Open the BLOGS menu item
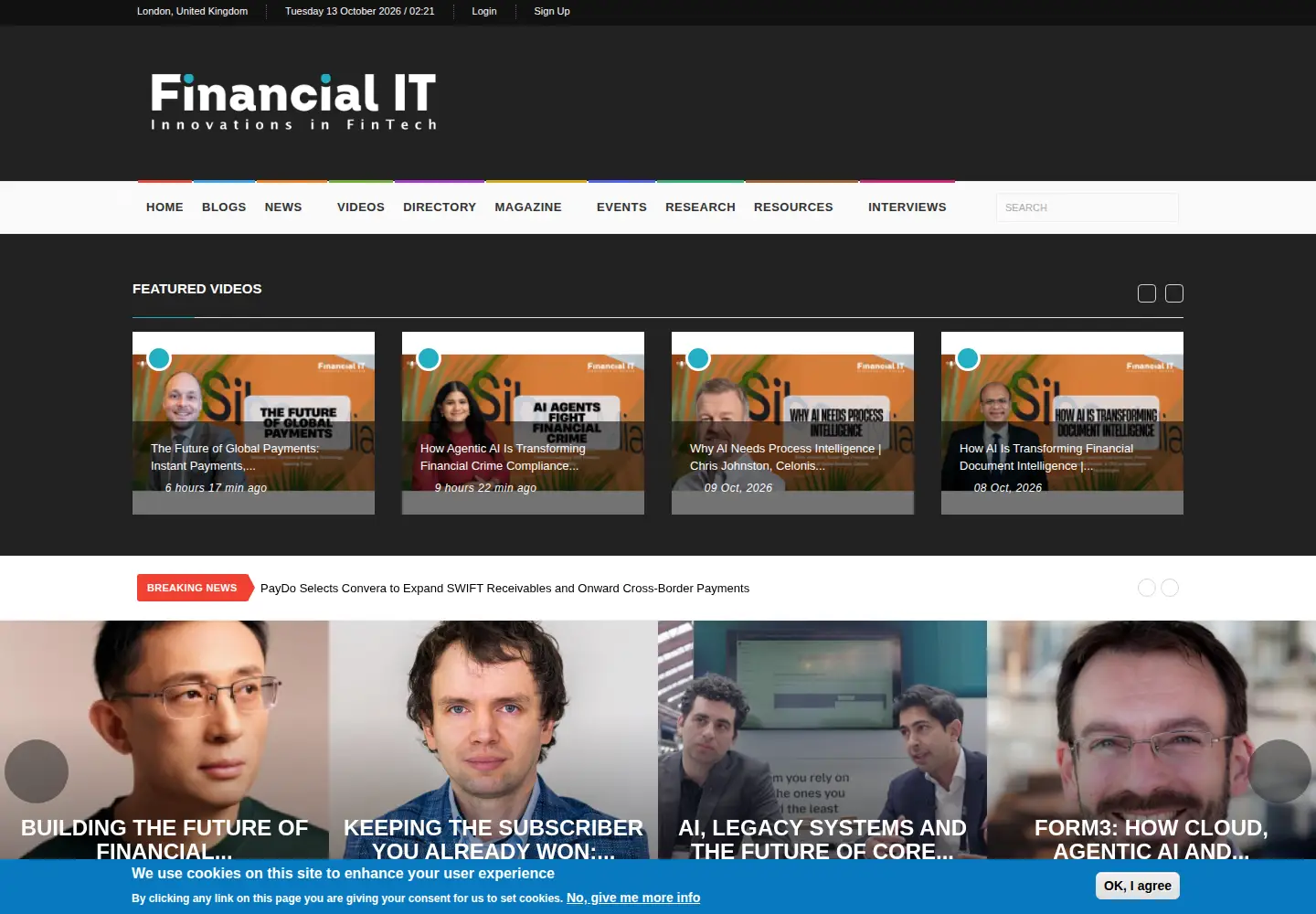The height and width of the screenshot is (914, 1316). pos(224,207)
